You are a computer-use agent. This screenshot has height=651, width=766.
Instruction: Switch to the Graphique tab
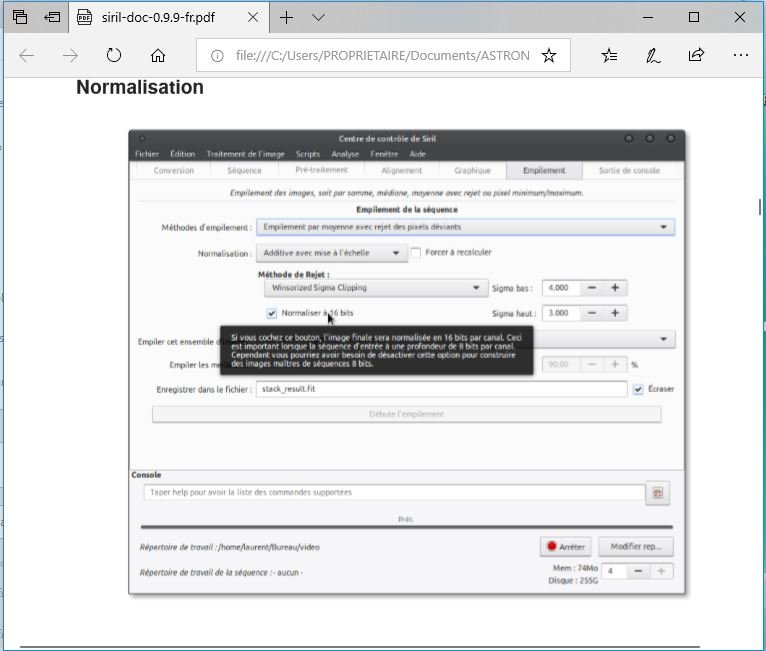[472, 170]
